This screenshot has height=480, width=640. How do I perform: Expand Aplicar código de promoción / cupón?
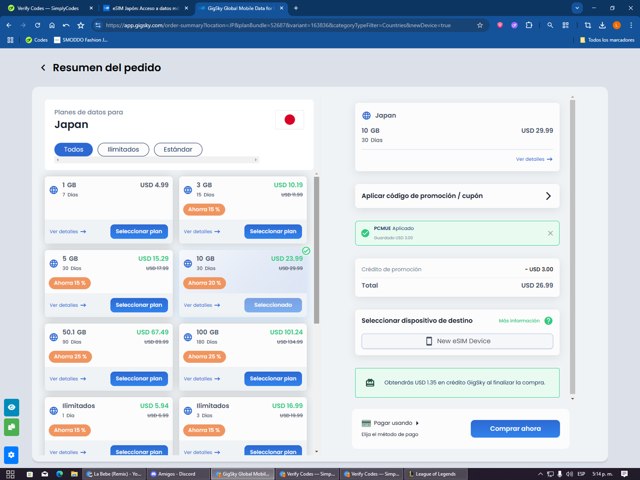[x=457, y=196]
